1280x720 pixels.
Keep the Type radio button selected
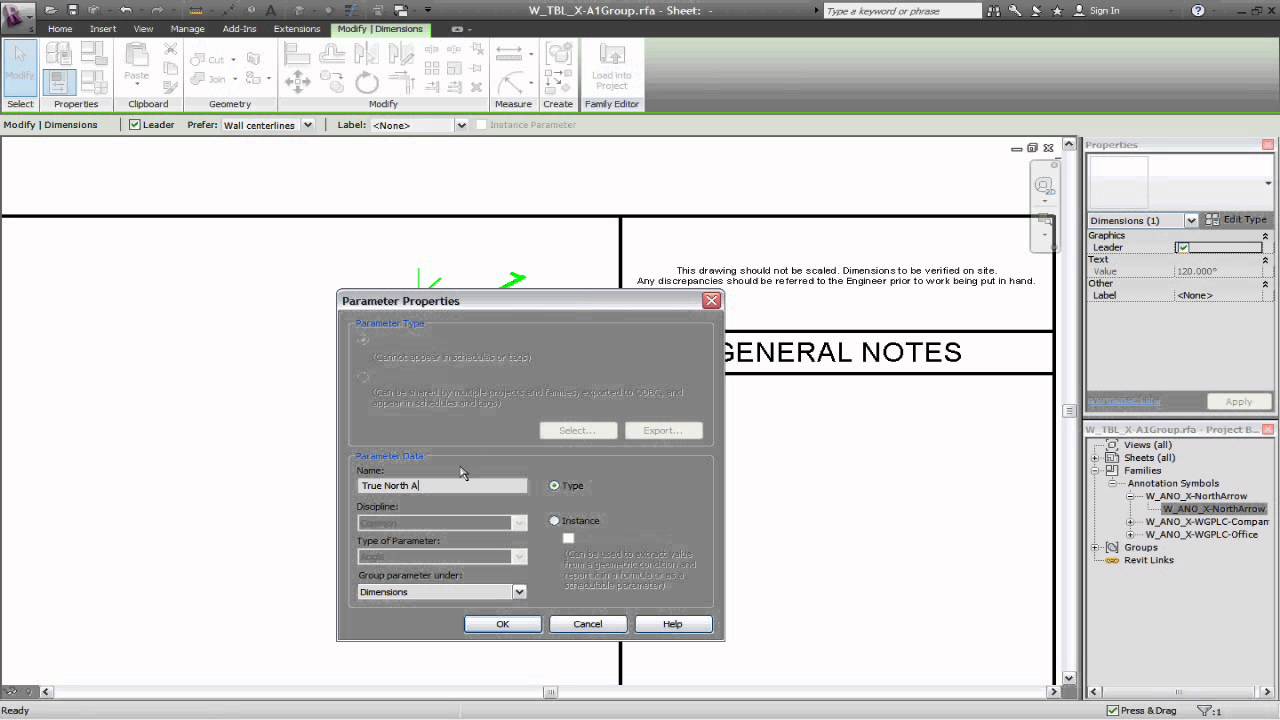pyautogui.click(x=554, y=485)
